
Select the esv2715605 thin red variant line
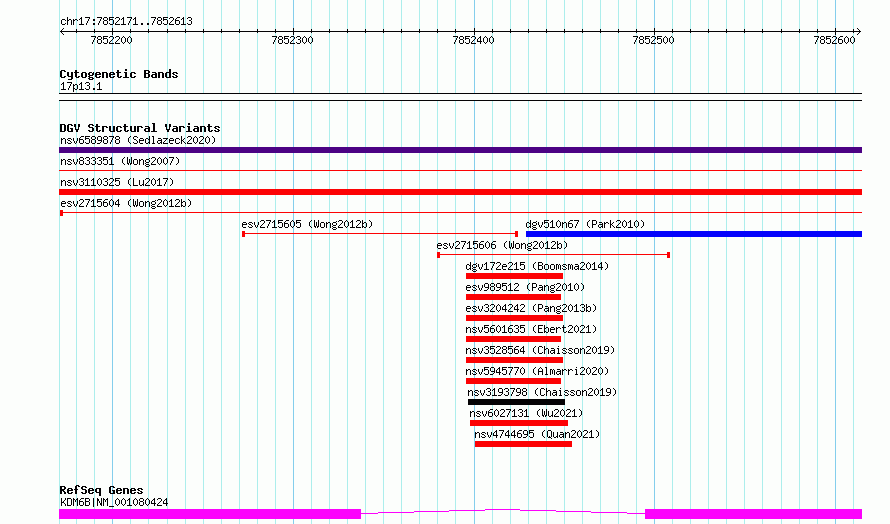[380, 234]
